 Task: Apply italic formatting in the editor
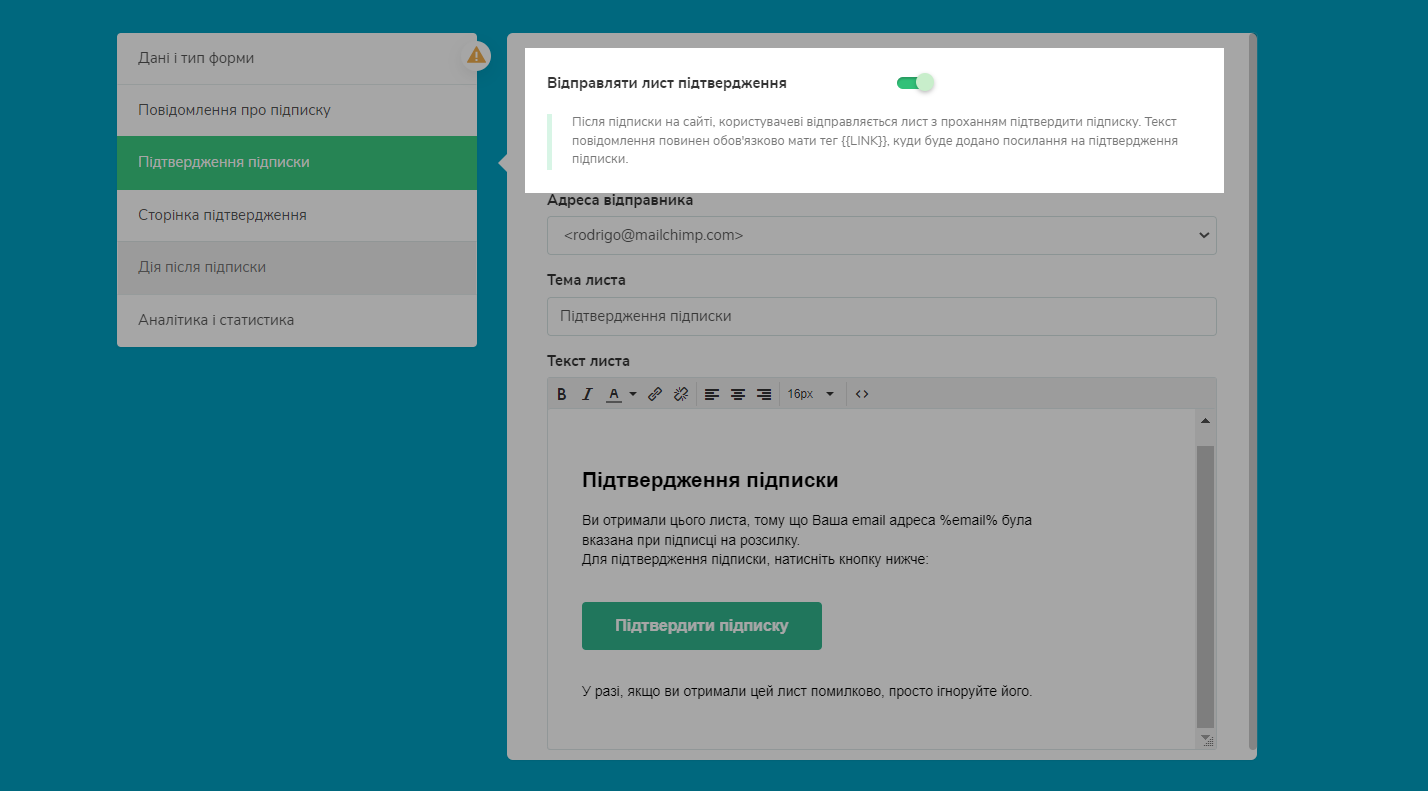pos(588,394)
